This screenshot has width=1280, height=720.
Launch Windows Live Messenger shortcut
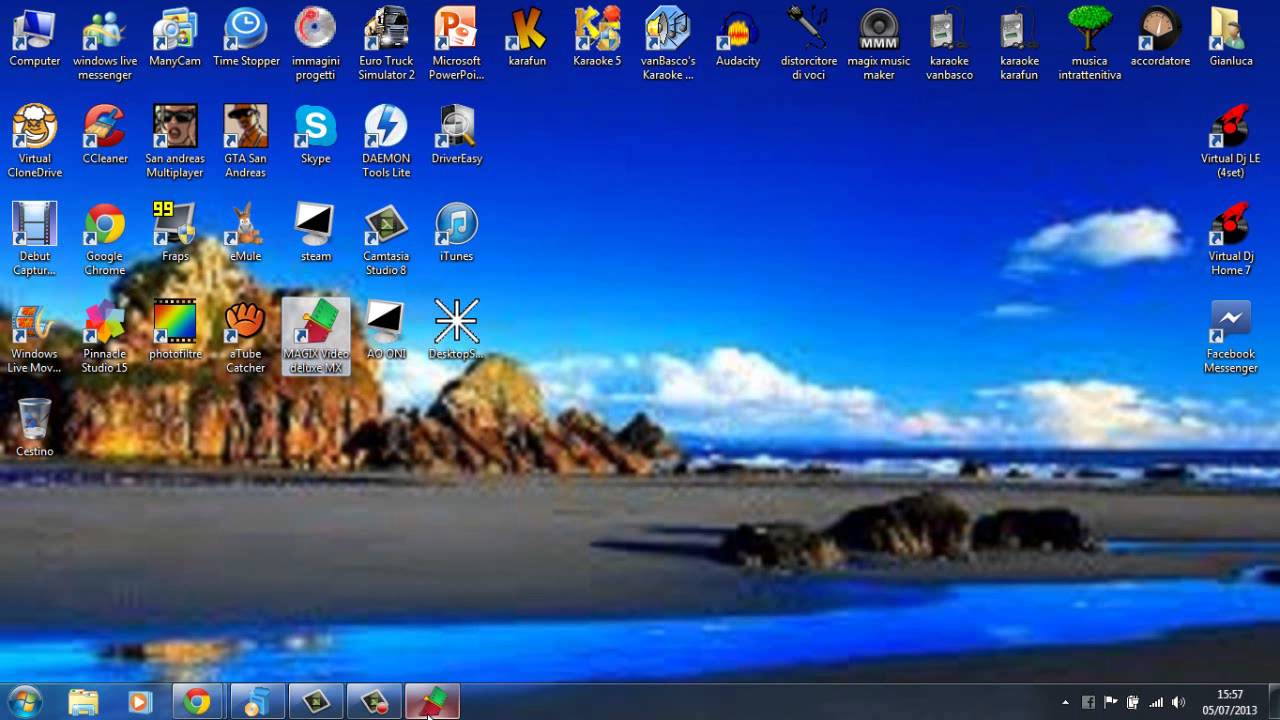pos(105,45)
